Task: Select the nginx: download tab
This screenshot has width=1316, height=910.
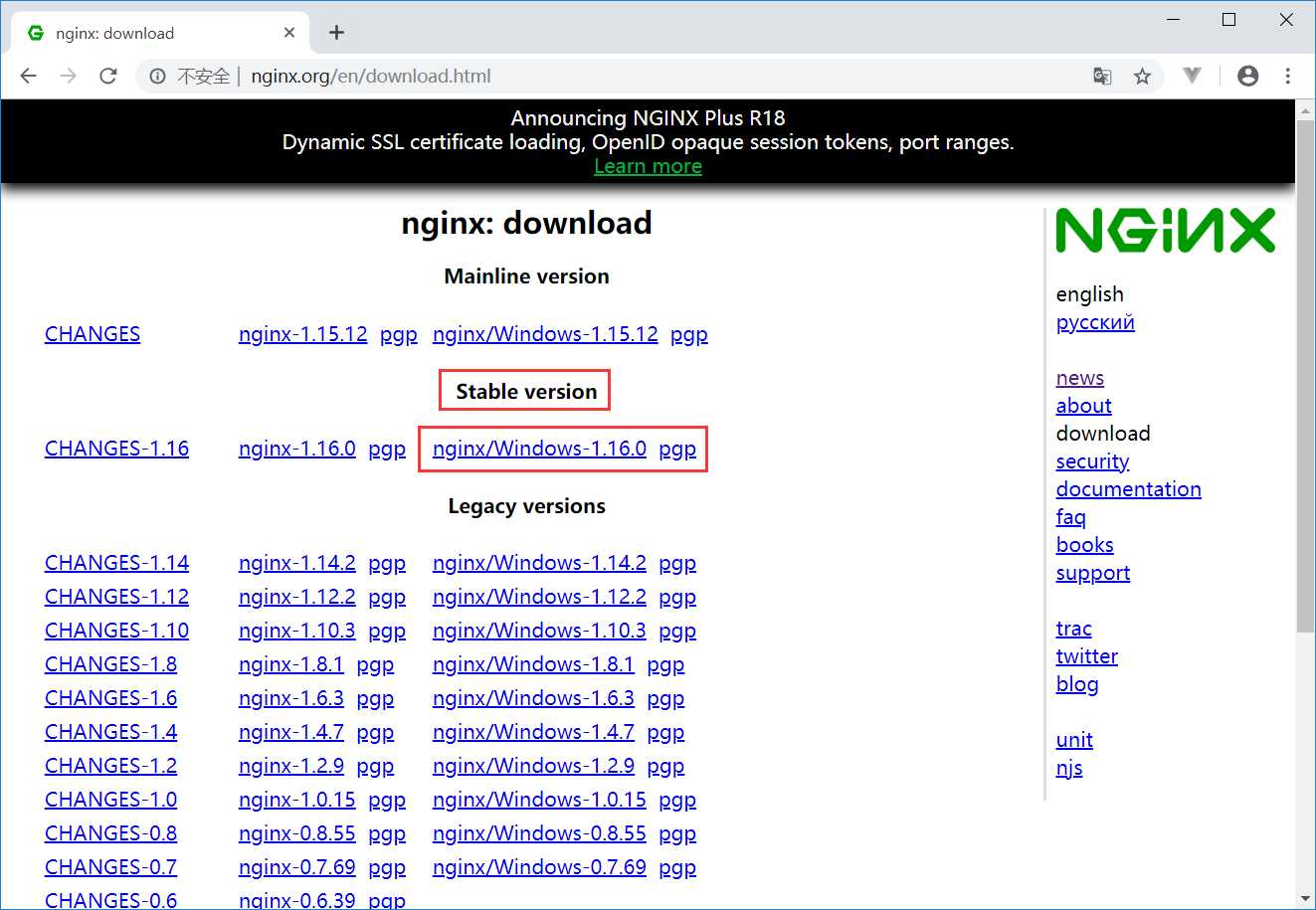Action: click(x=159, y=33)
